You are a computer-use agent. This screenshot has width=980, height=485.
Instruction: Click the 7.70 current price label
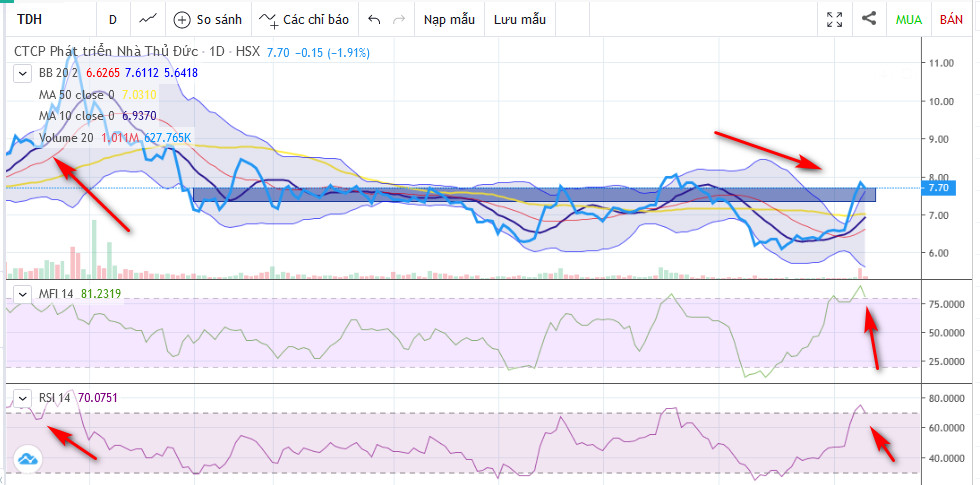[x=938, y=188]
